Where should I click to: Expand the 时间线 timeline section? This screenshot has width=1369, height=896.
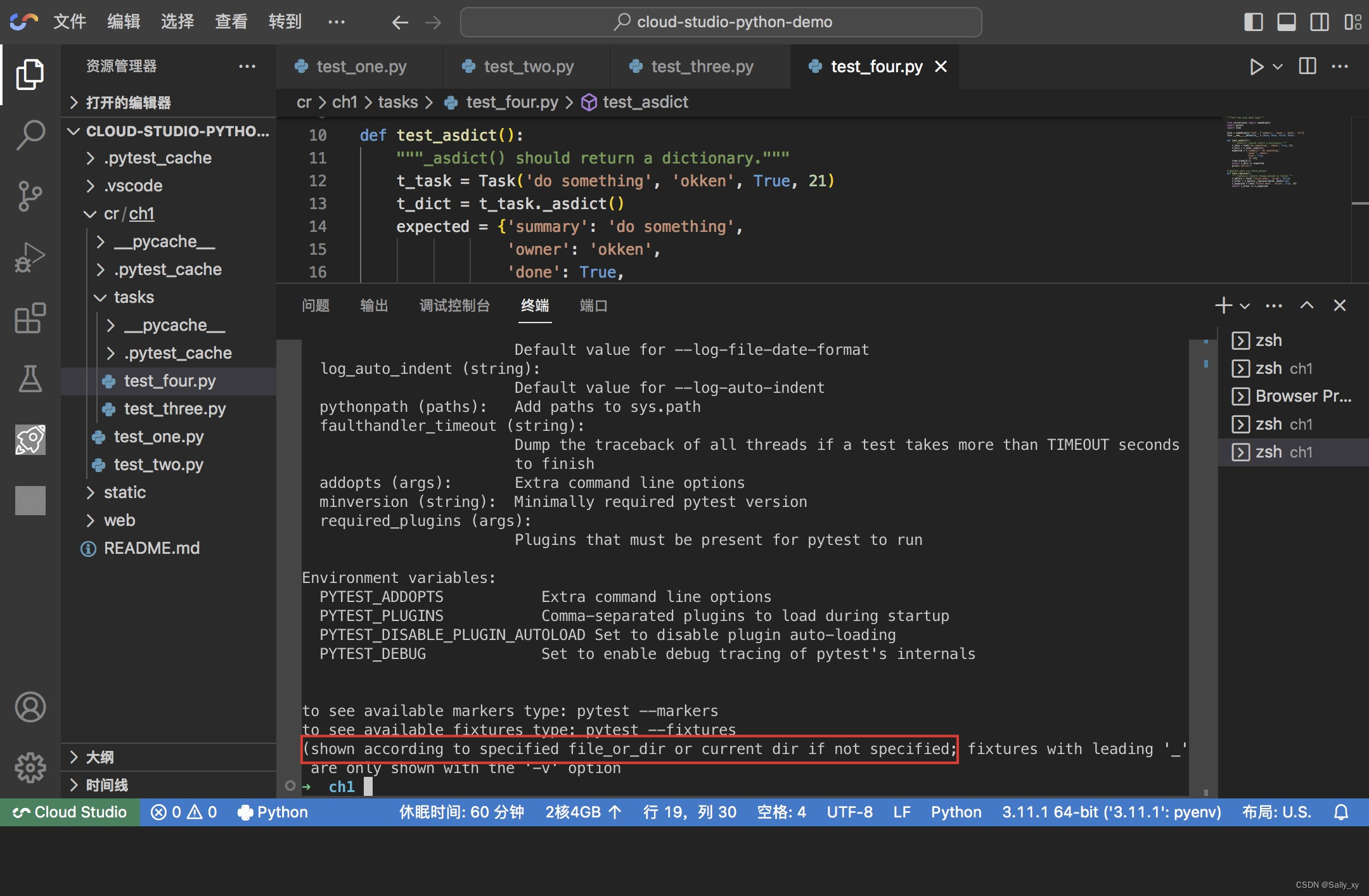point(169,785)
